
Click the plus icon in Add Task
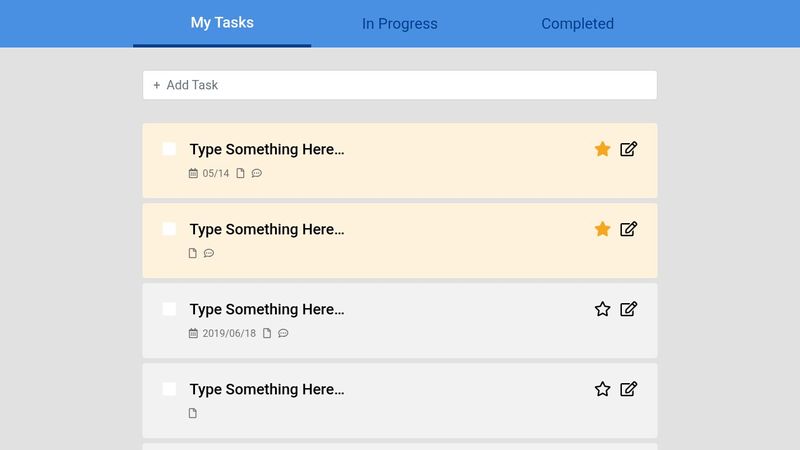tap(157, 85)
